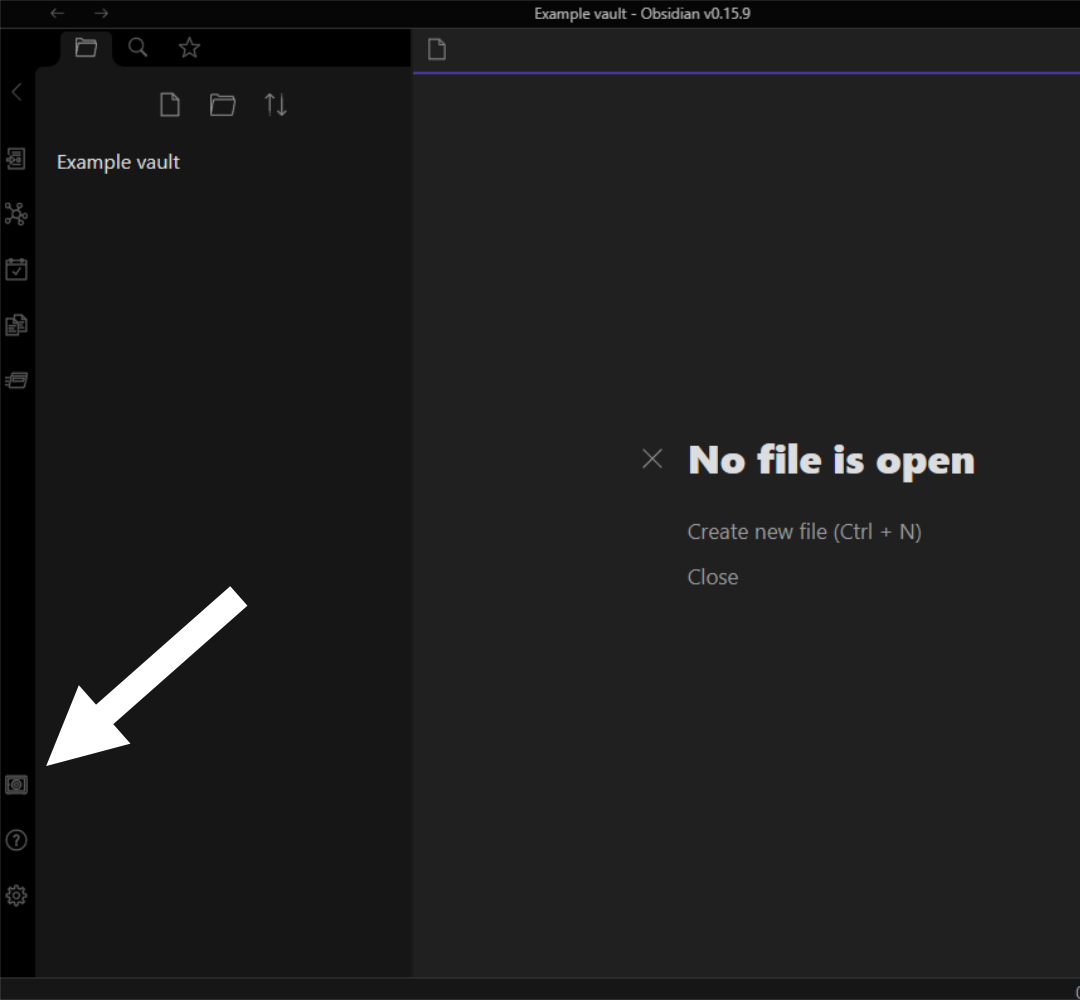1080x1000 pixels.
Task: Open the quick switcher from ribbon
Action: [x=16, y=158]
